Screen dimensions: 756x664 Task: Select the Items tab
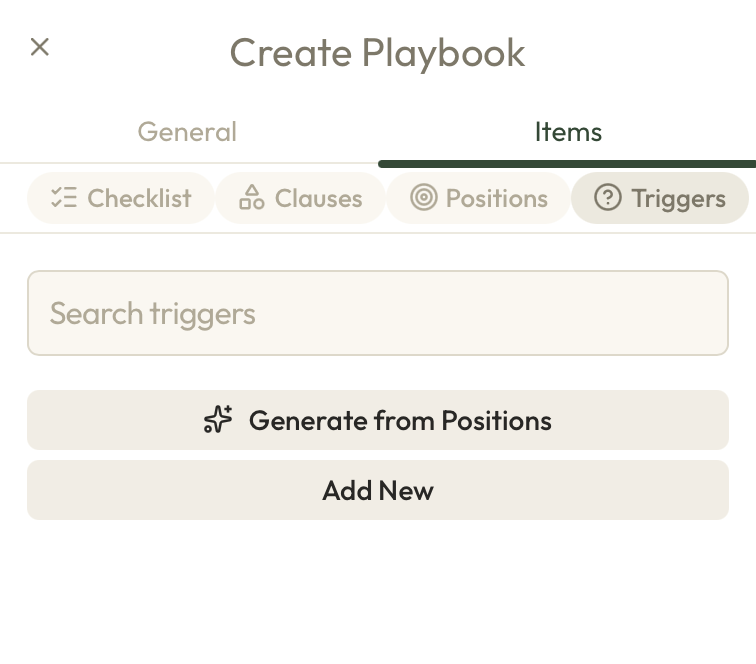[568, 132]
